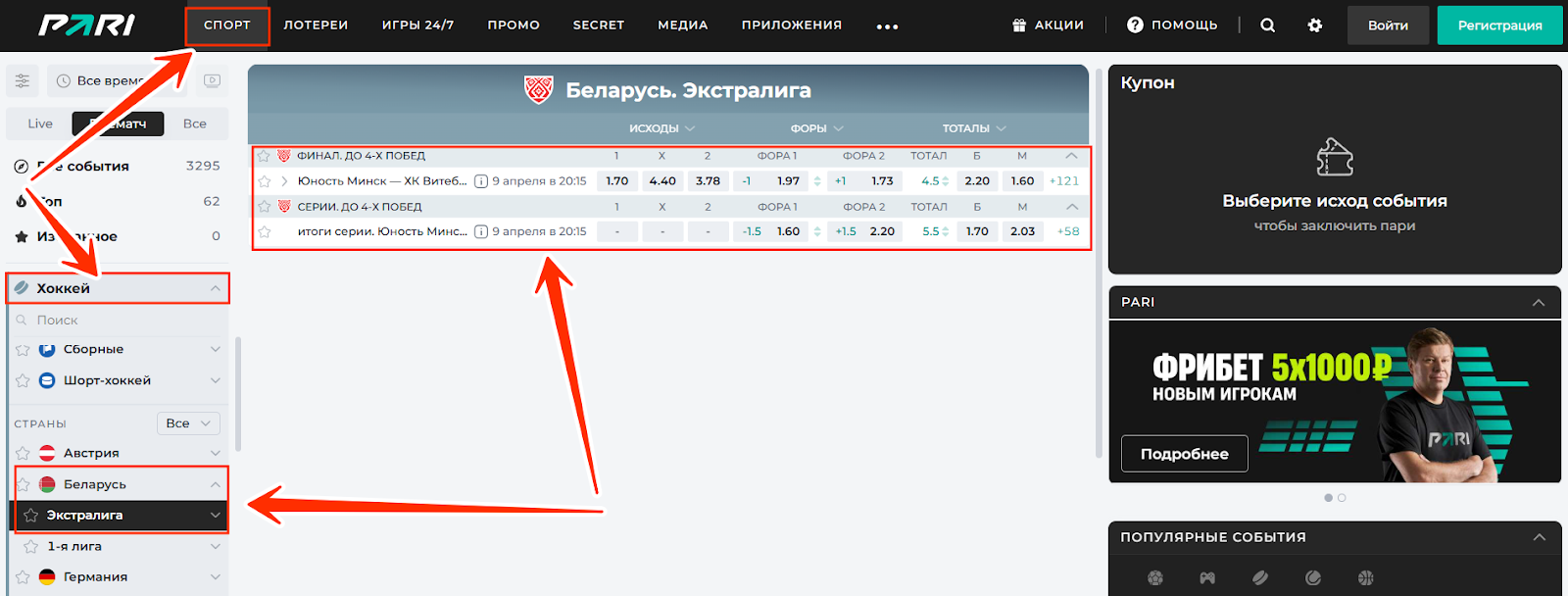Collapse the ПОПУЛЯРНЫЕ СОБЫТИЯ panel
1568x596 pixels.
[1539, 537]
